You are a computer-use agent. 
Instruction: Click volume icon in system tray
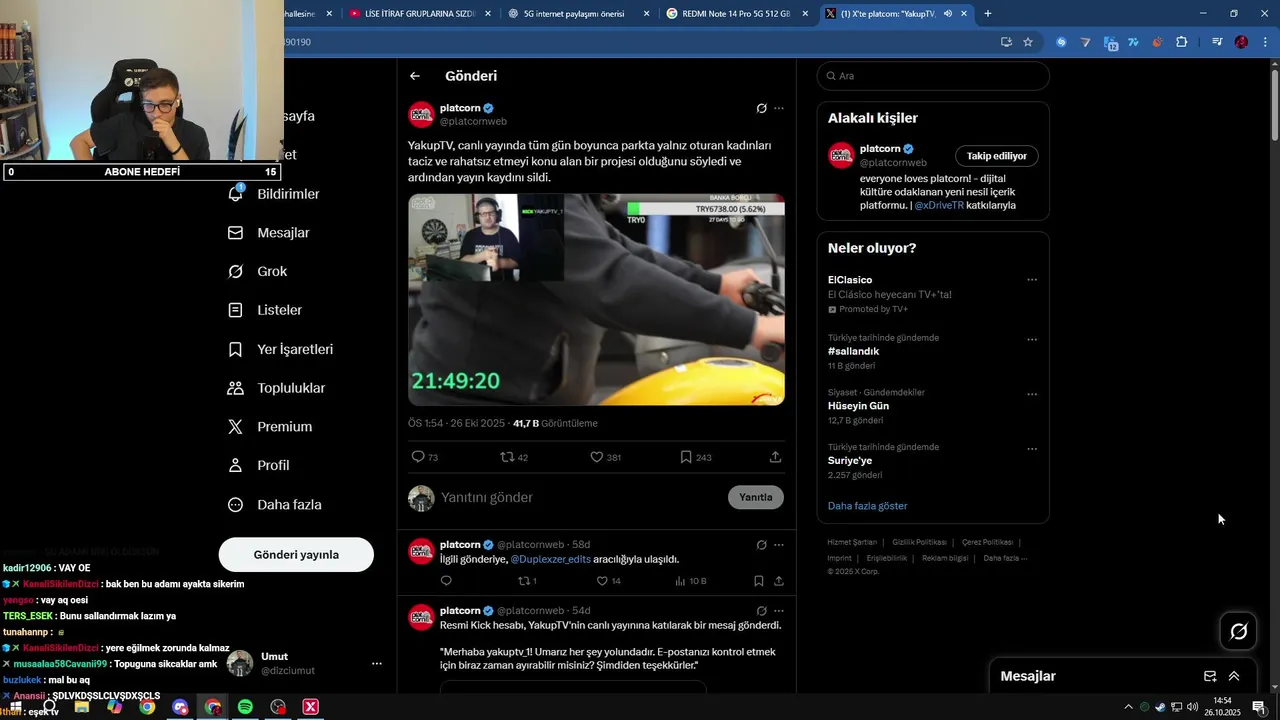(x=1192, y=707)
